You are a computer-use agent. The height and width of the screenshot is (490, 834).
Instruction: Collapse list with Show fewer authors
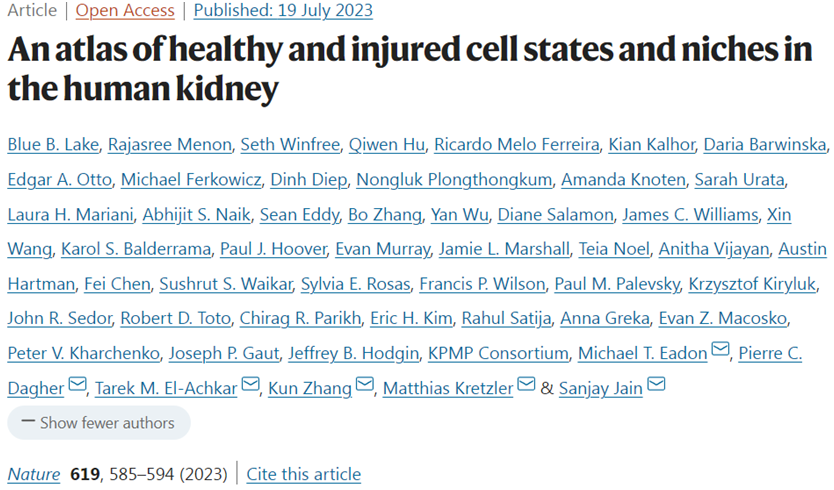pyautogui.click(x=98, y=423)
